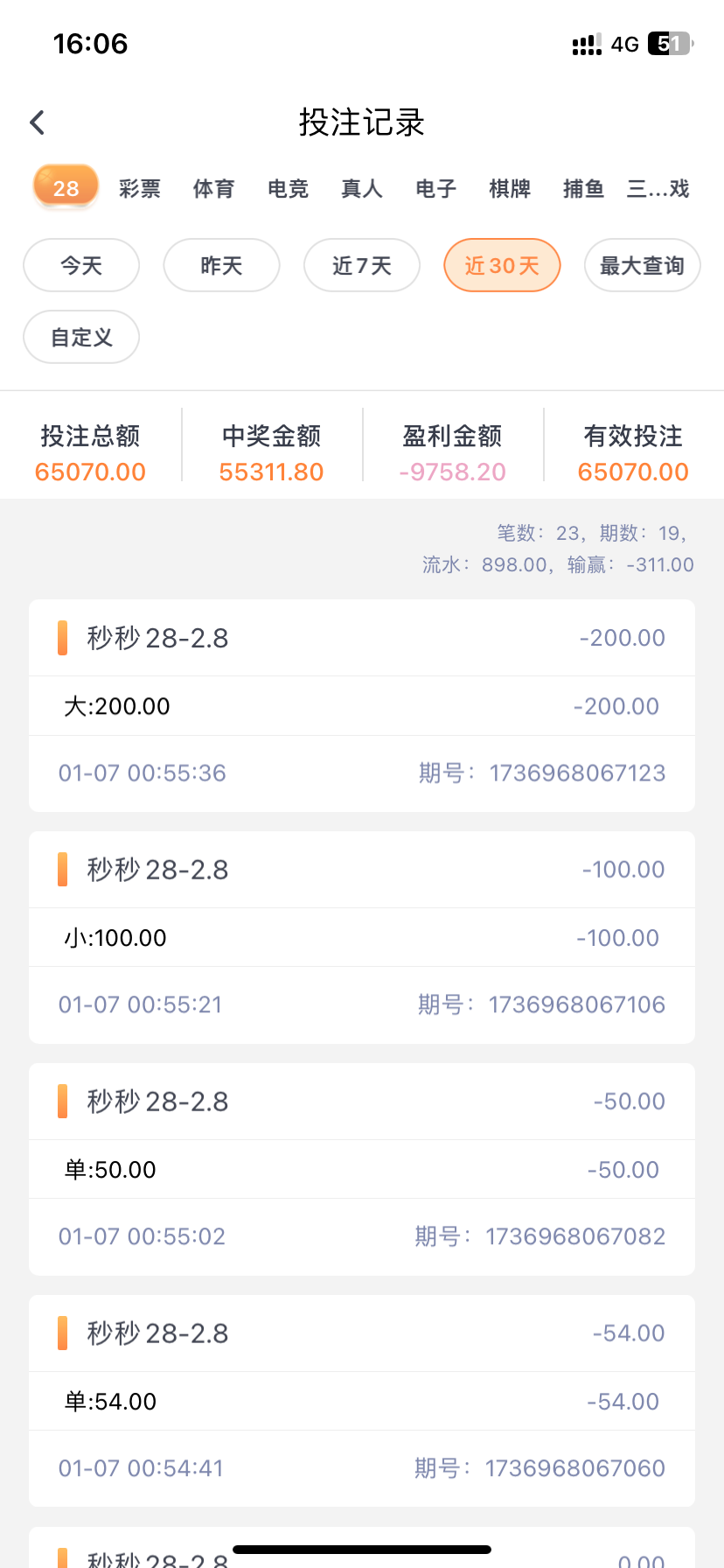Open the 体育 category tab
The height and width of the screenshot is (1568, 724).
[x=213, y=189]
